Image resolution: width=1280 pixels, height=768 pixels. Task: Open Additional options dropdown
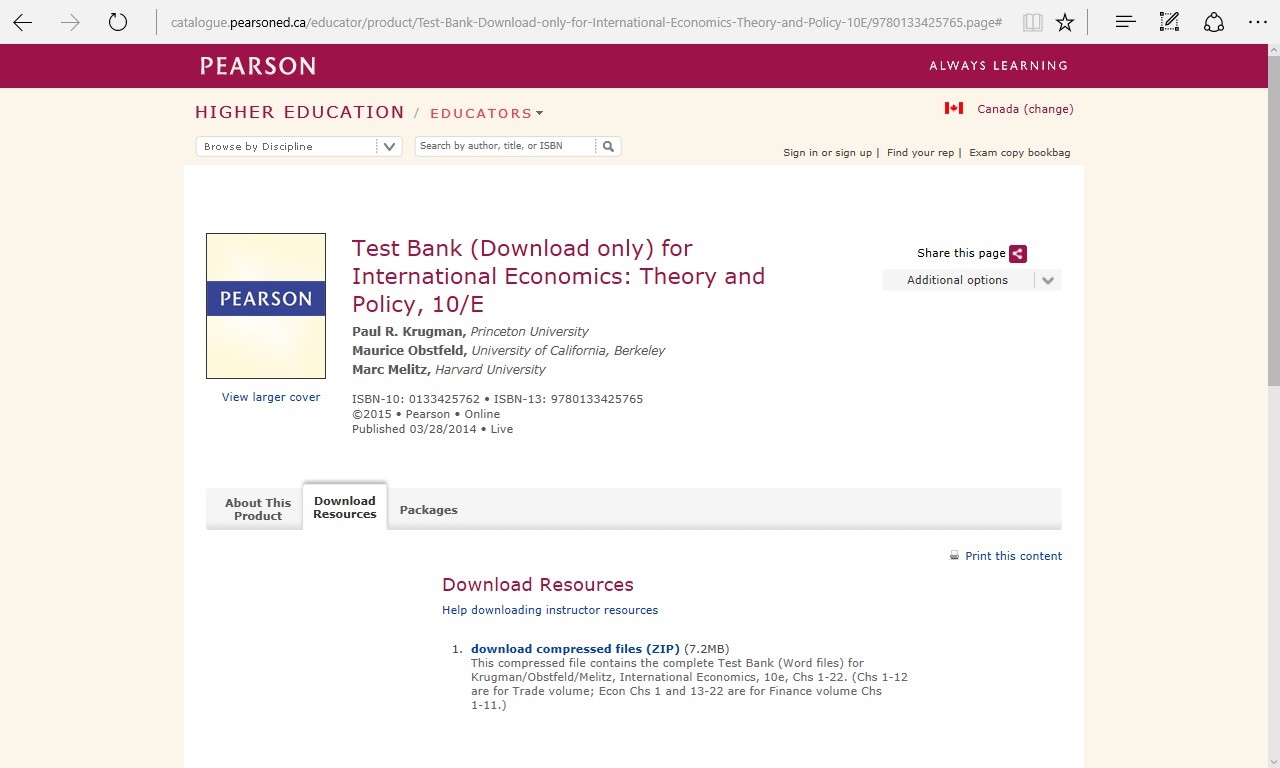click(1047, 280)
